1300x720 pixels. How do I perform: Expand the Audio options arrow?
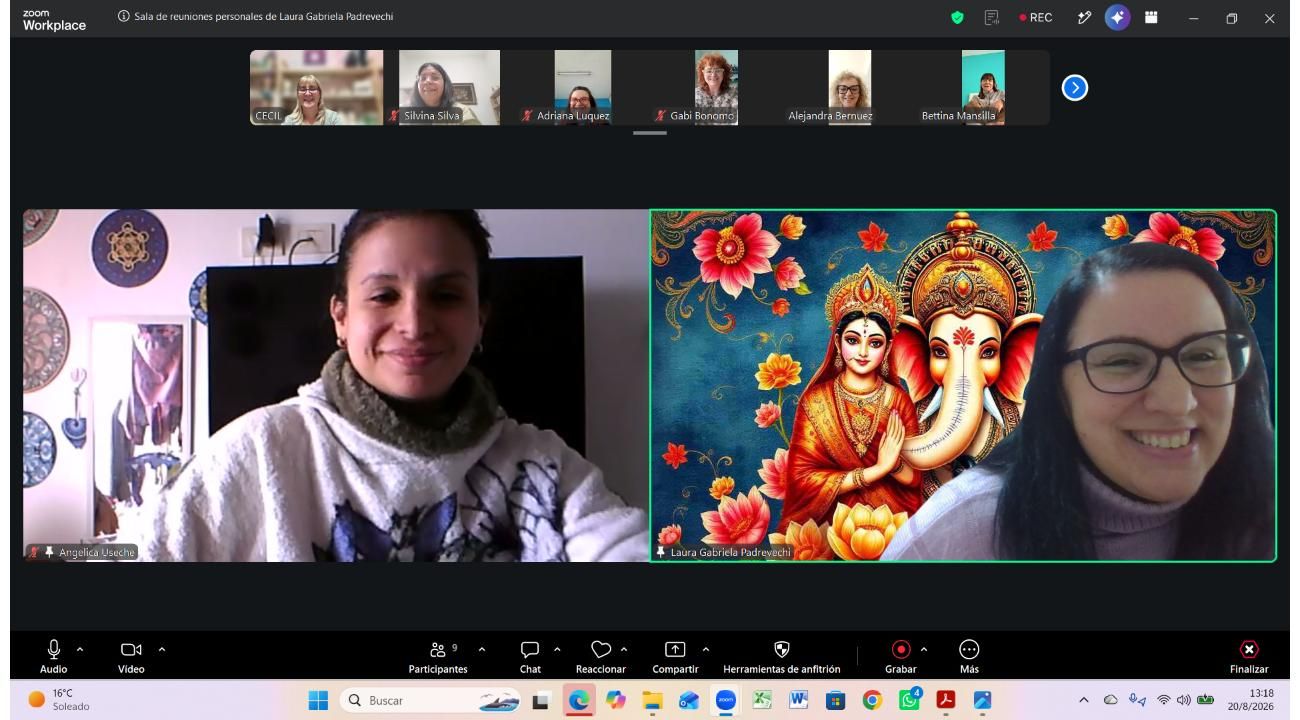(x=80, y=649)
